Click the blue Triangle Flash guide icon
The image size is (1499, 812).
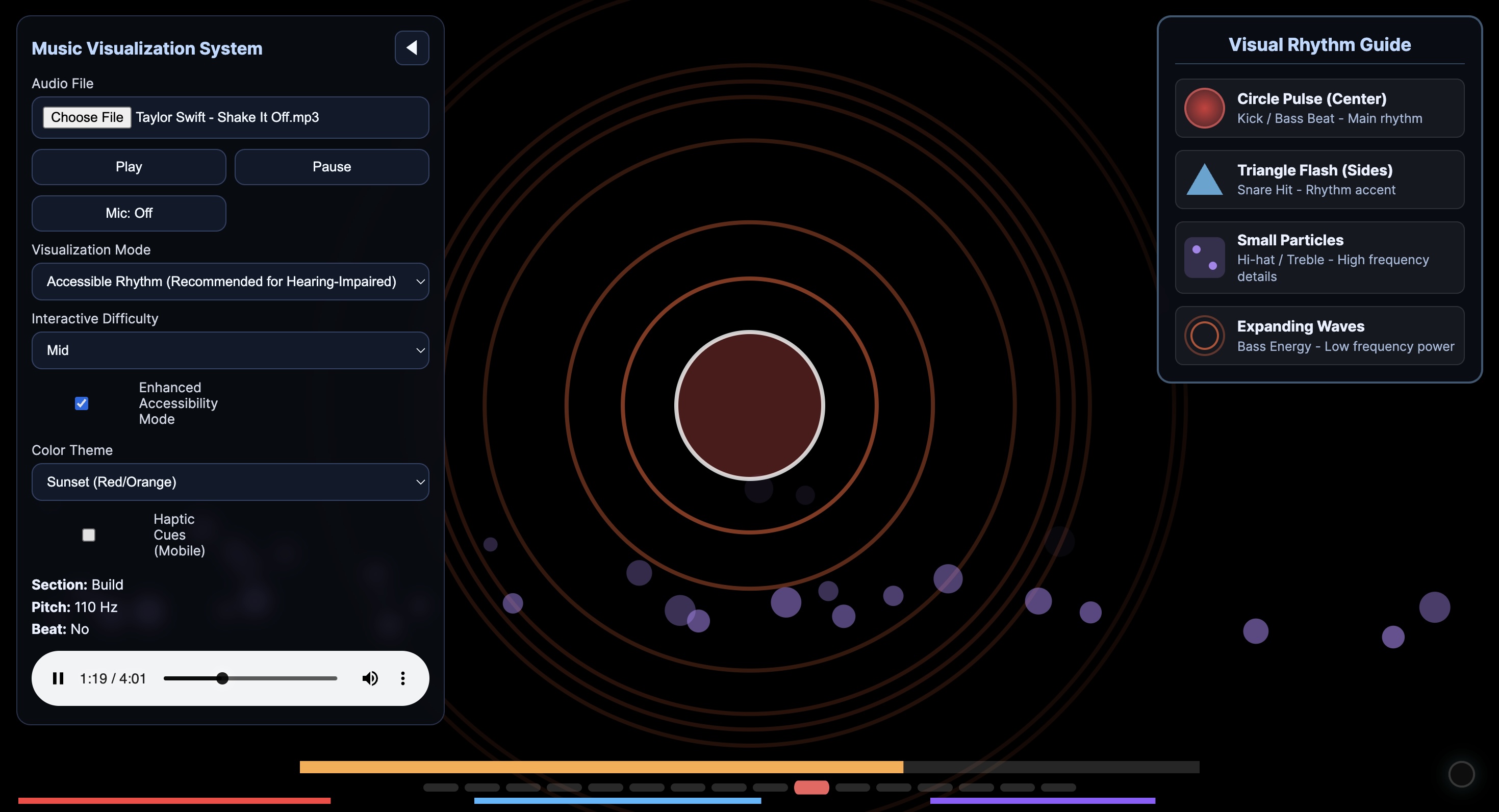1204,180
